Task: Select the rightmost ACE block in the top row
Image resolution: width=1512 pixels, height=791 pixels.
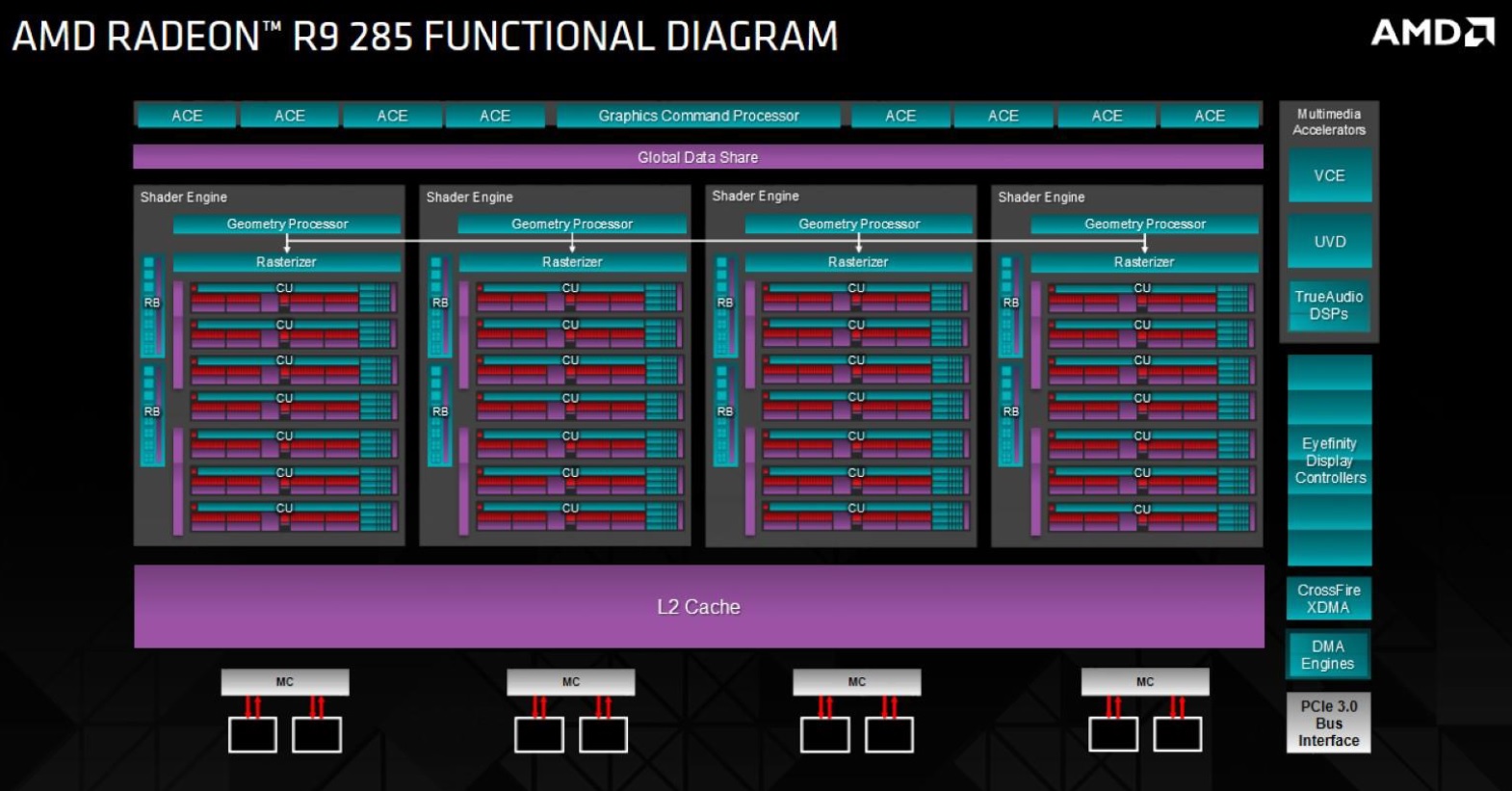Action: (1210, 116)
